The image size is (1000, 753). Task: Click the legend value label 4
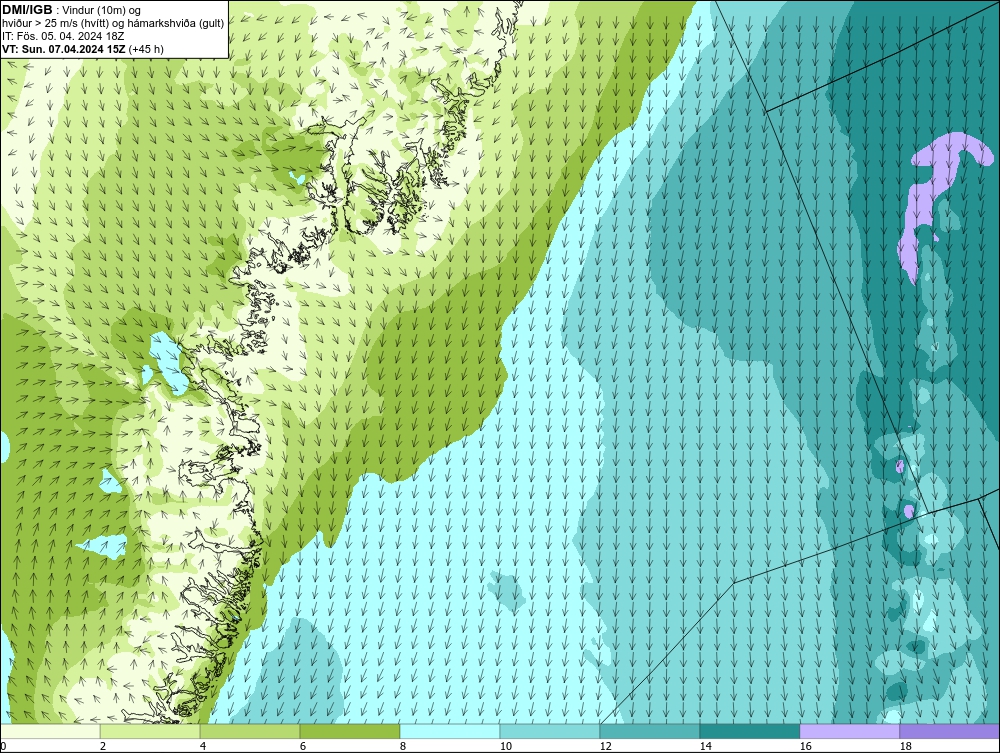(203, 747)
